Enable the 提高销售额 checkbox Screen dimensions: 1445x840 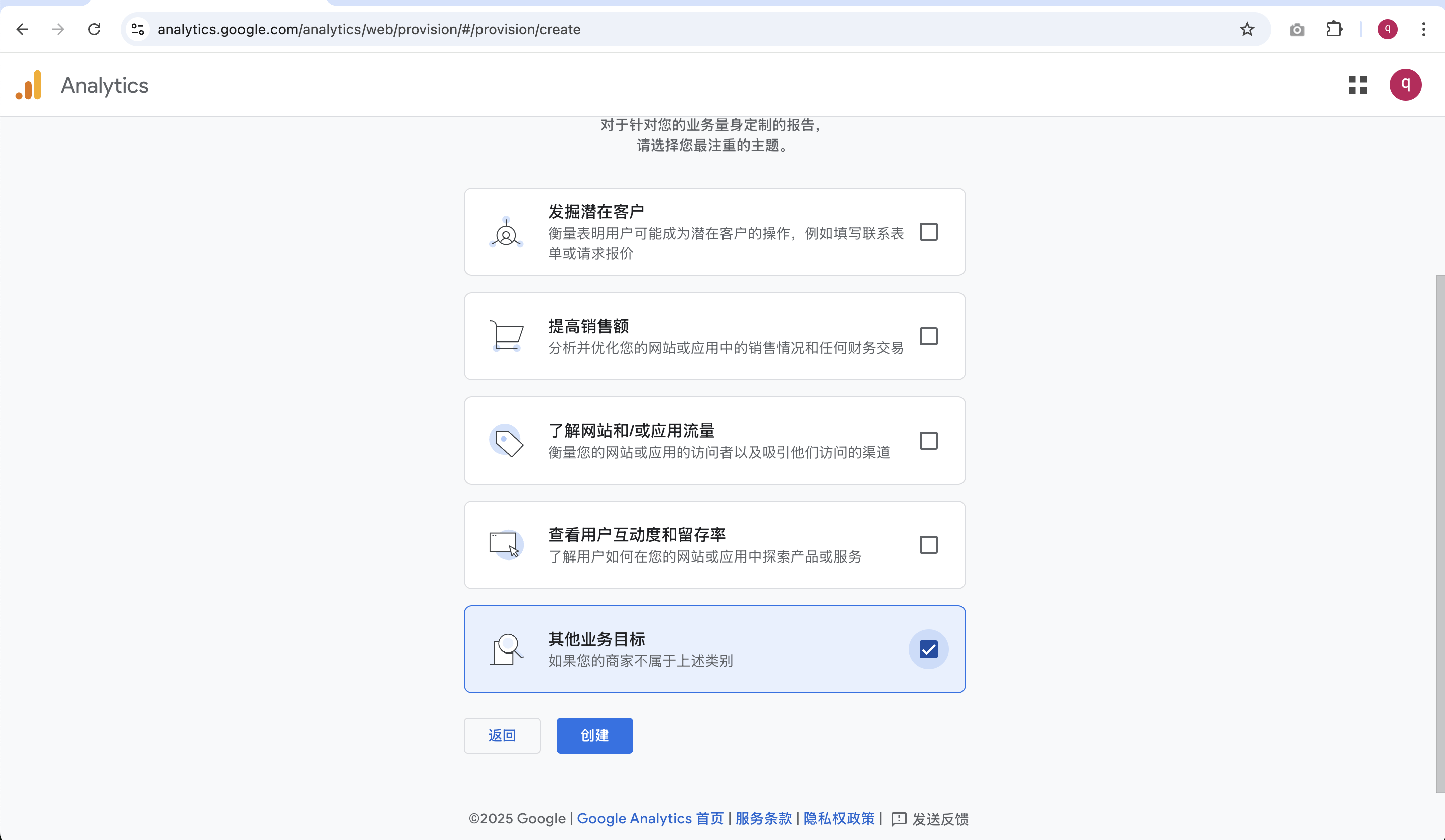pyautogui.click(x=928, y=336)
